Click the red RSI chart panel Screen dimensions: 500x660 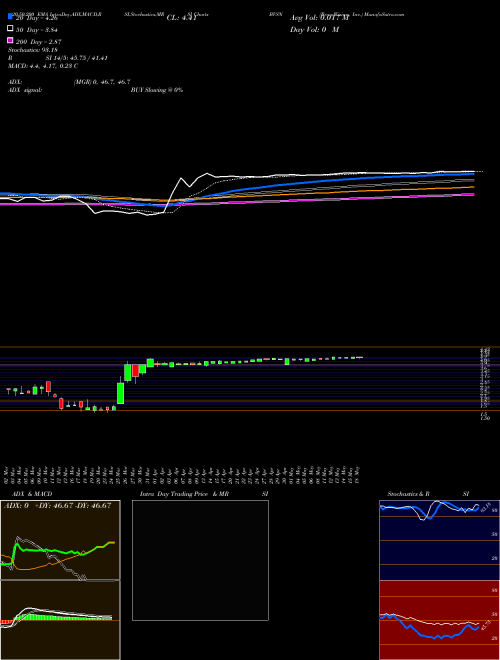tap(439, 620)
